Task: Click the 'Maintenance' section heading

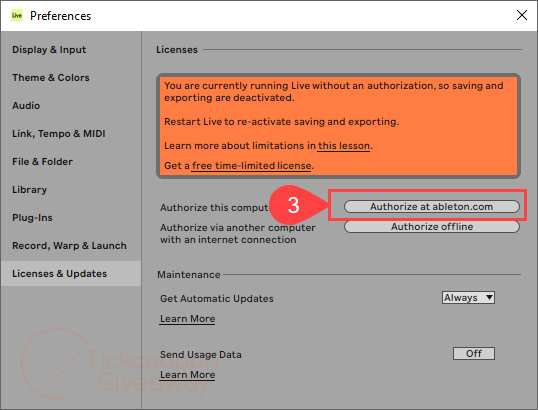Action: tap(189, 274)
